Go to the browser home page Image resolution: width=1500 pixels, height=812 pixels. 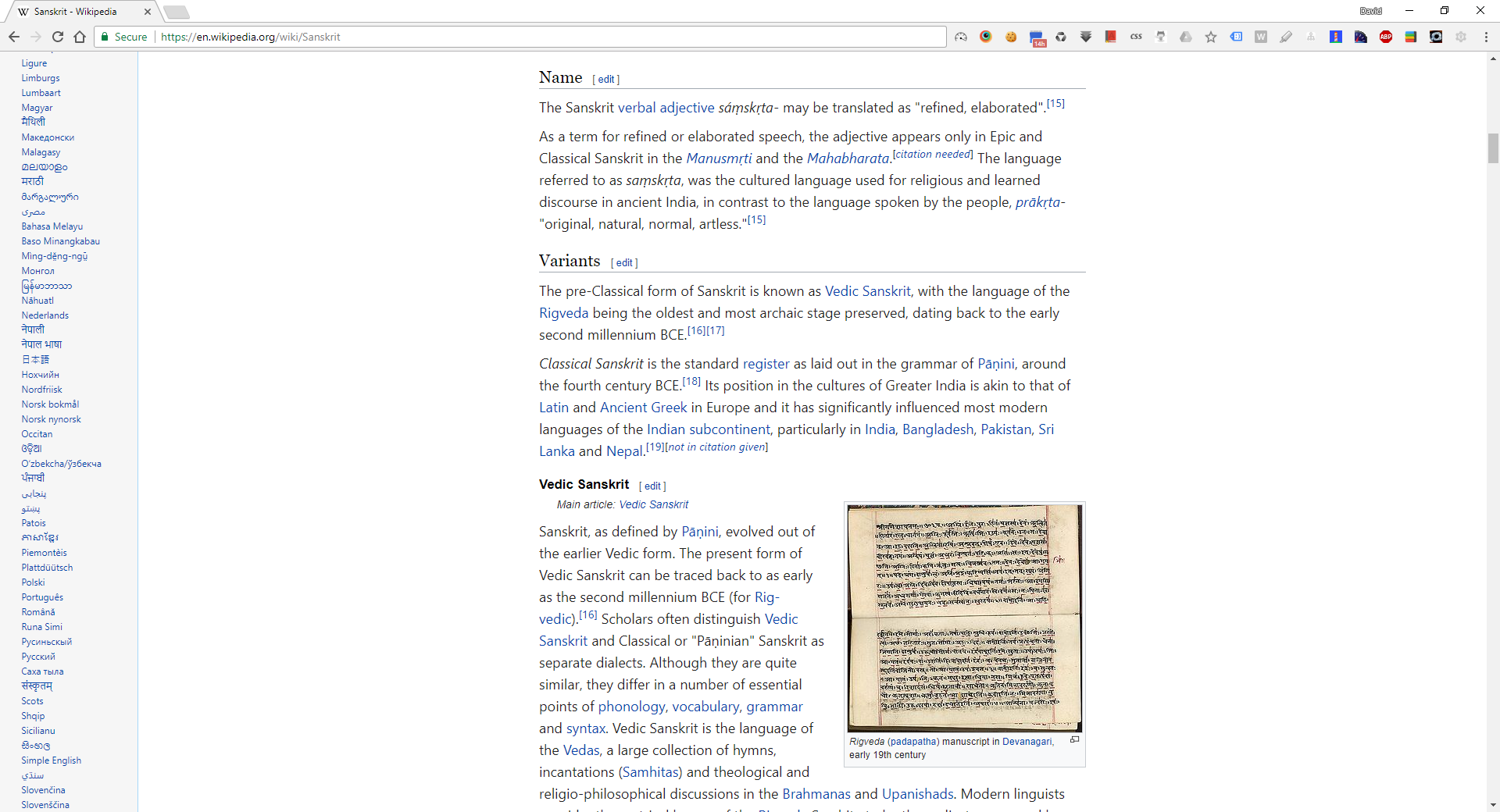pyautogui.click(x=80, y=37)
